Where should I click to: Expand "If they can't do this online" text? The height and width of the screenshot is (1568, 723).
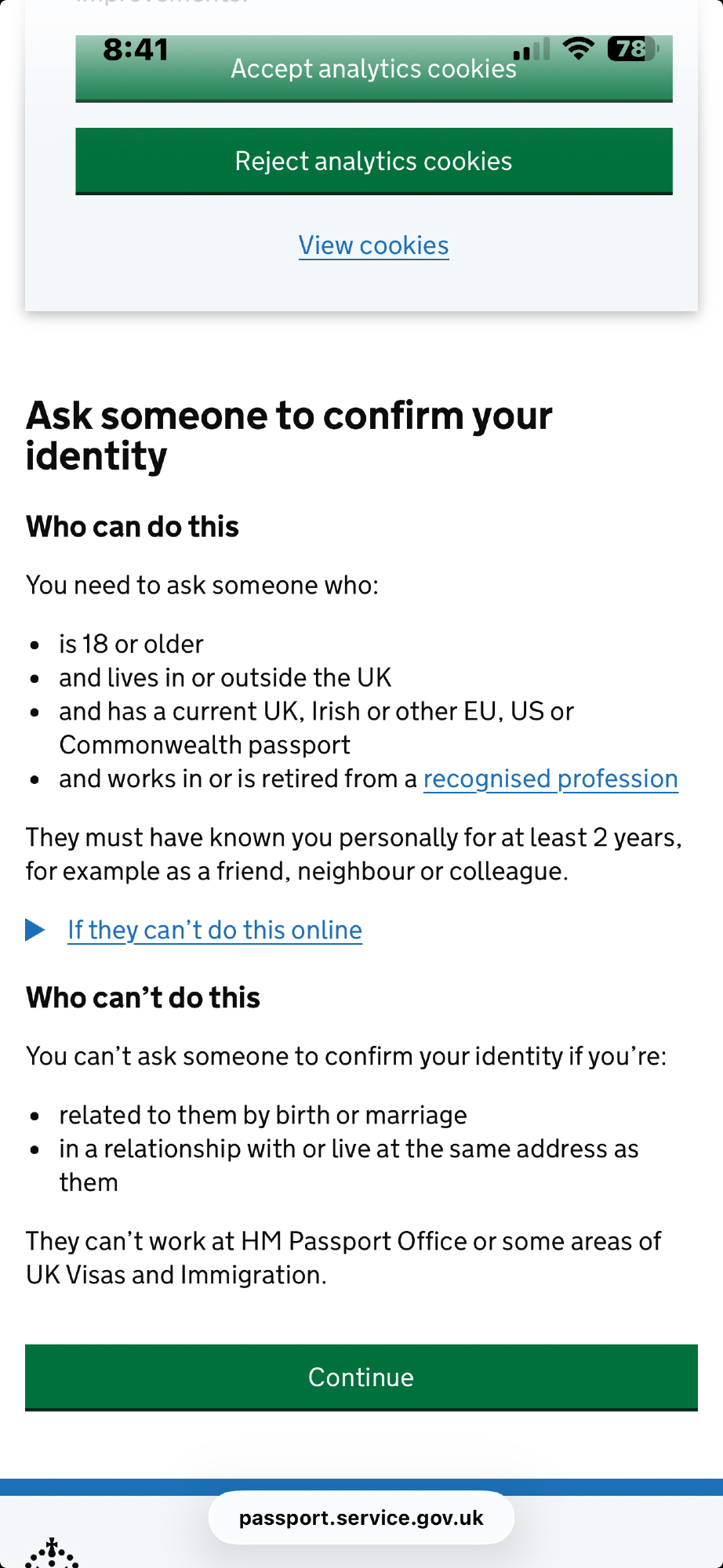215,930
